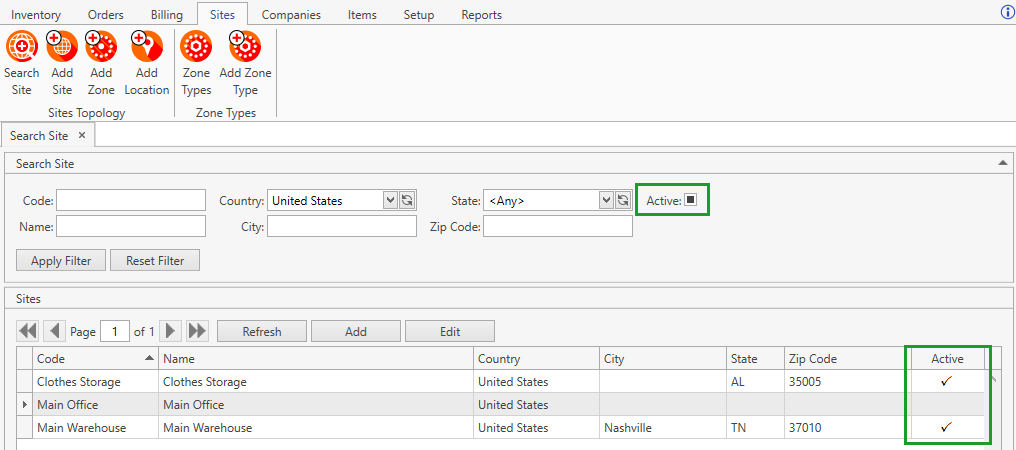Viewport: 1016px width, 450px height.
Task: Click the Zip Code input field
Action: pyautogui.click(x=558, y=226)
